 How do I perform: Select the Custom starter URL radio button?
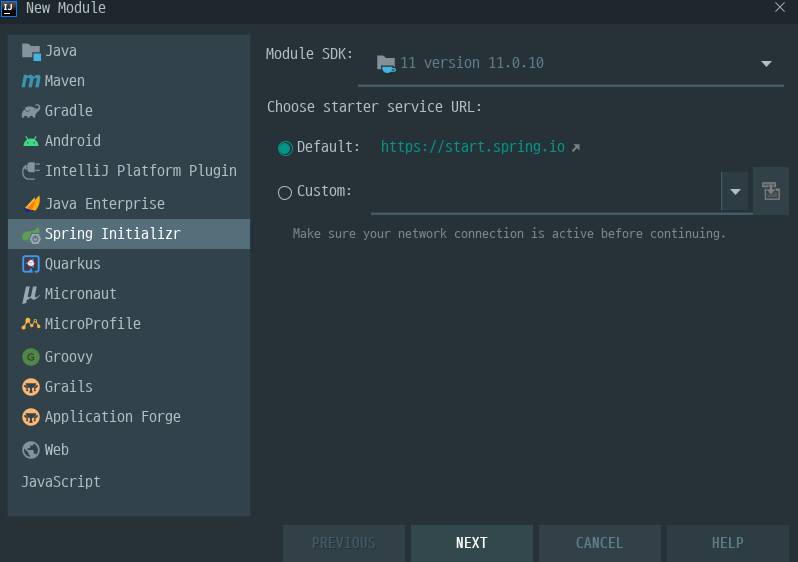285,192
